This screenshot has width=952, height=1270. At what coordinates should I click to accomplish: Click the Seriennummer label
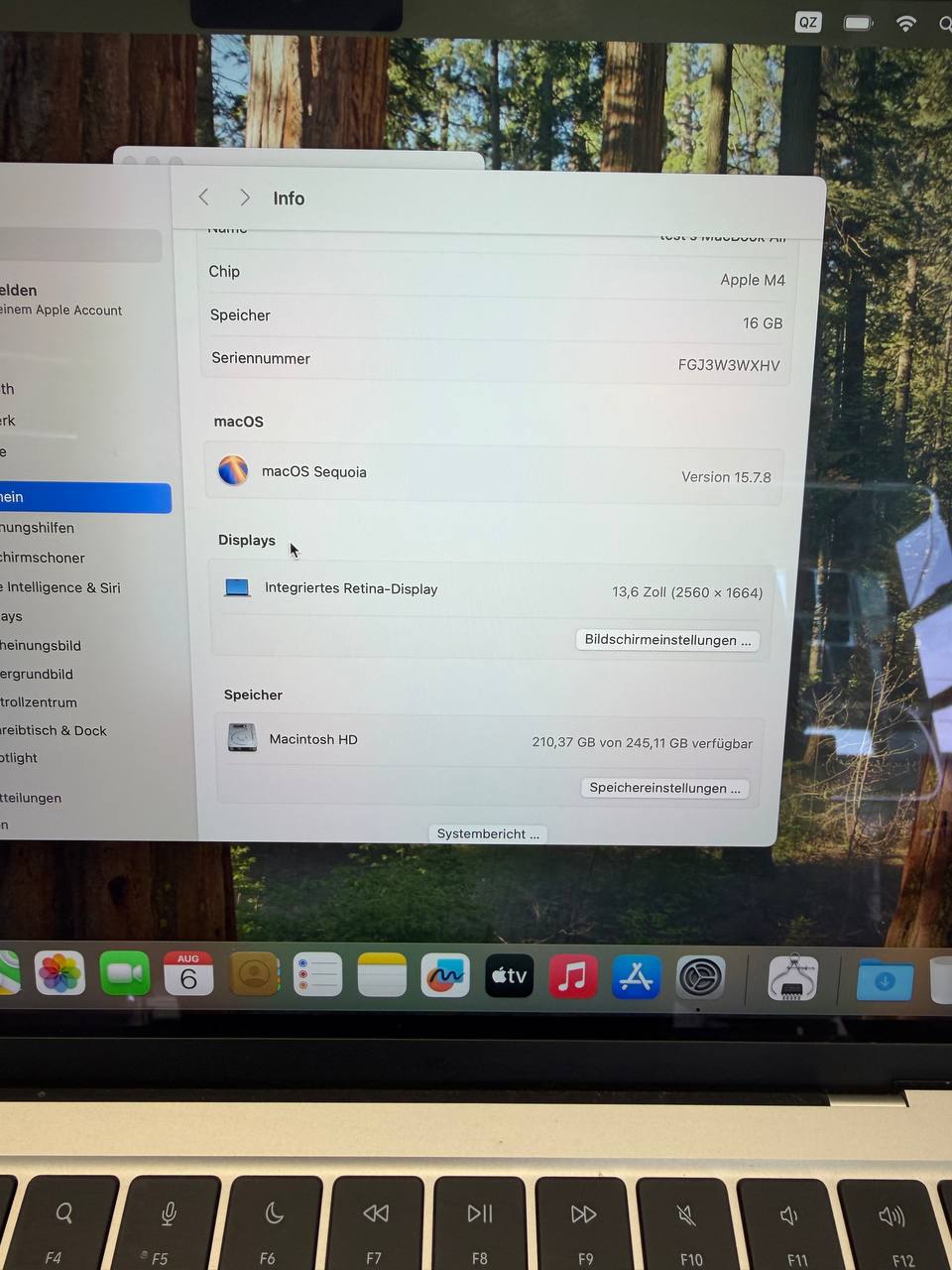click(x=261, y=358)
